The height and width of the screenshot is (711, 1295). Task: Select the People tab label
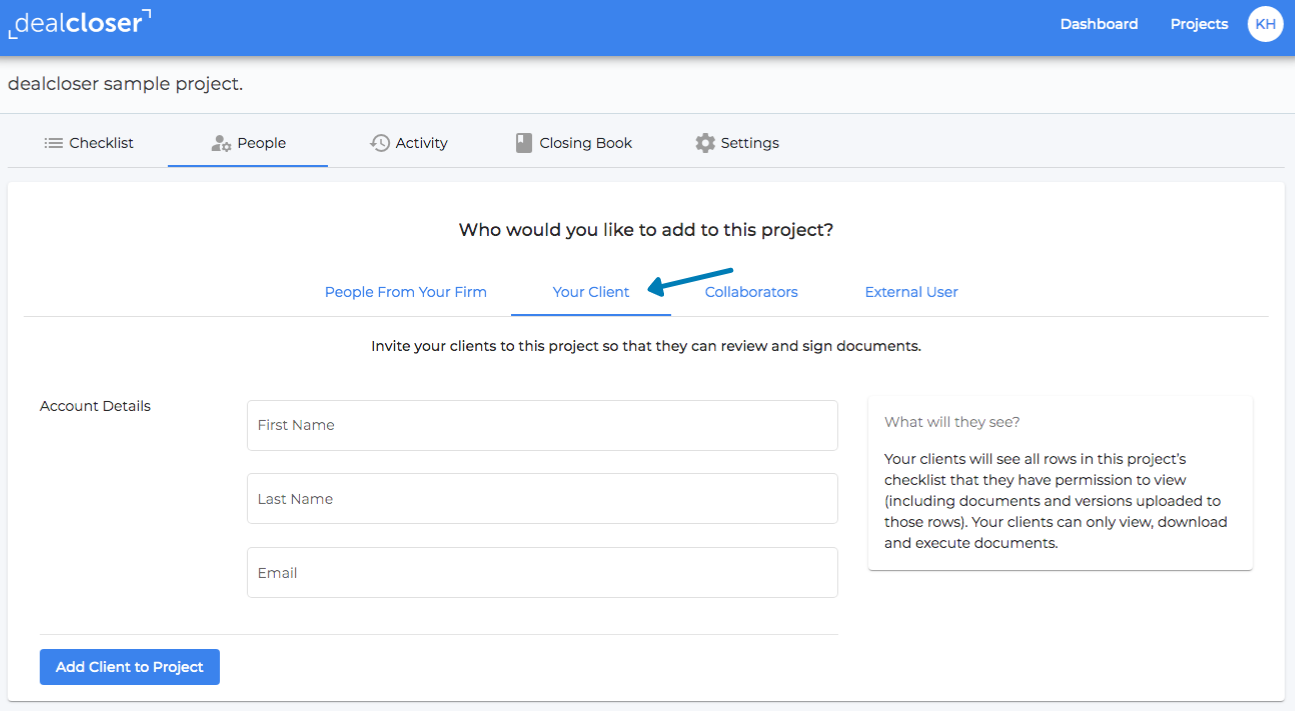point(262,143)
